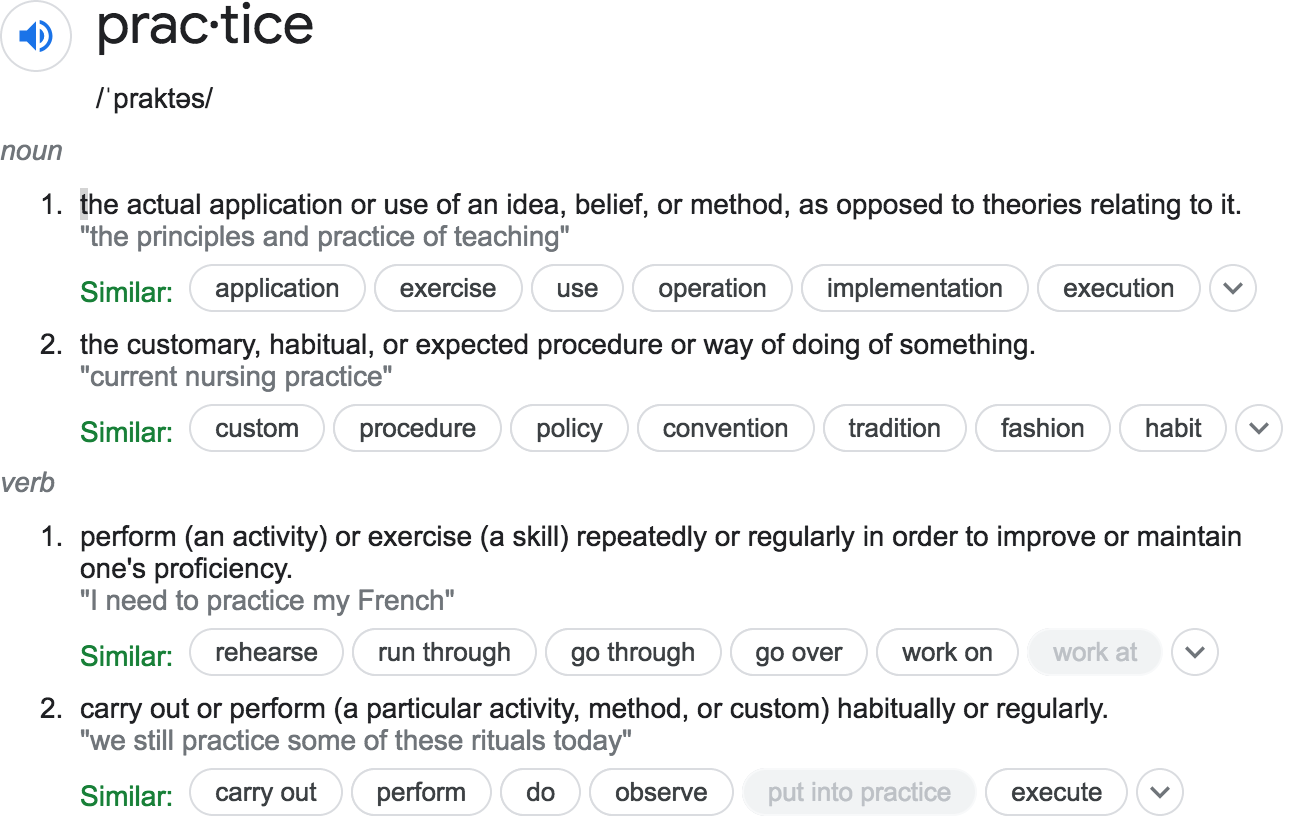Expand more synonyms for noun definition 1

coord(1232,289)
